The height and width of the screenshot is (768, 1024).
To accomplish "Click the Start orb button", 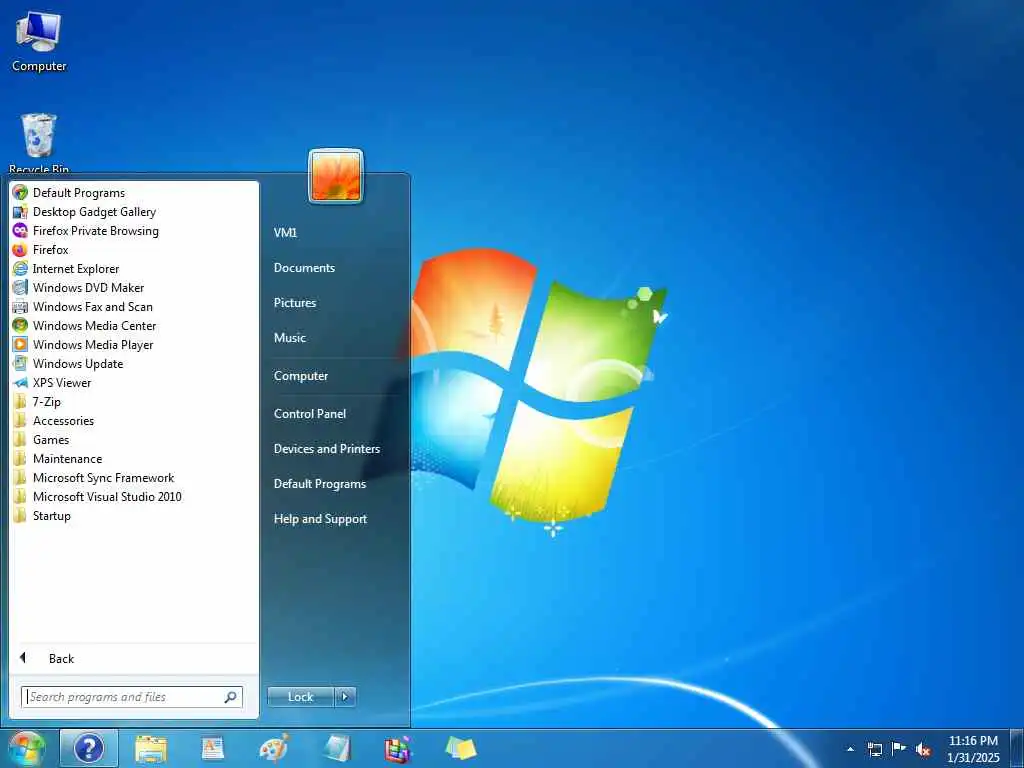I will (x=26, y=748).
